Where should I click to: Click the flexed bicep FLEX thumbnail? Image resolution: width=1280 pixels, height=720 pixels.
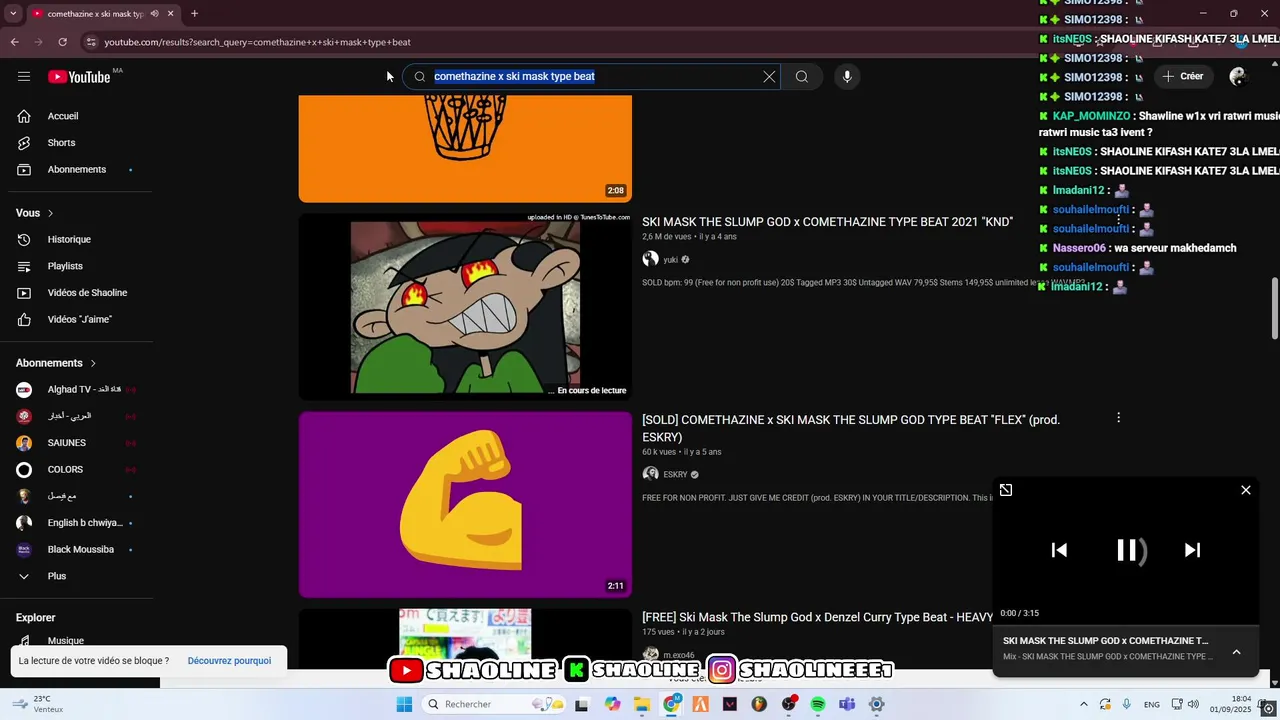[x=465, y=504]
